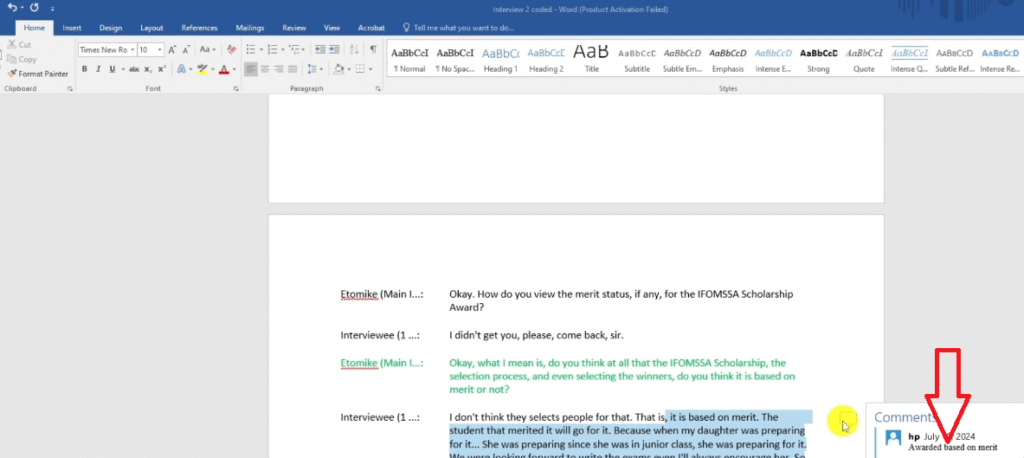
Task: Apply Bold formatting
Action: (85, 69)
